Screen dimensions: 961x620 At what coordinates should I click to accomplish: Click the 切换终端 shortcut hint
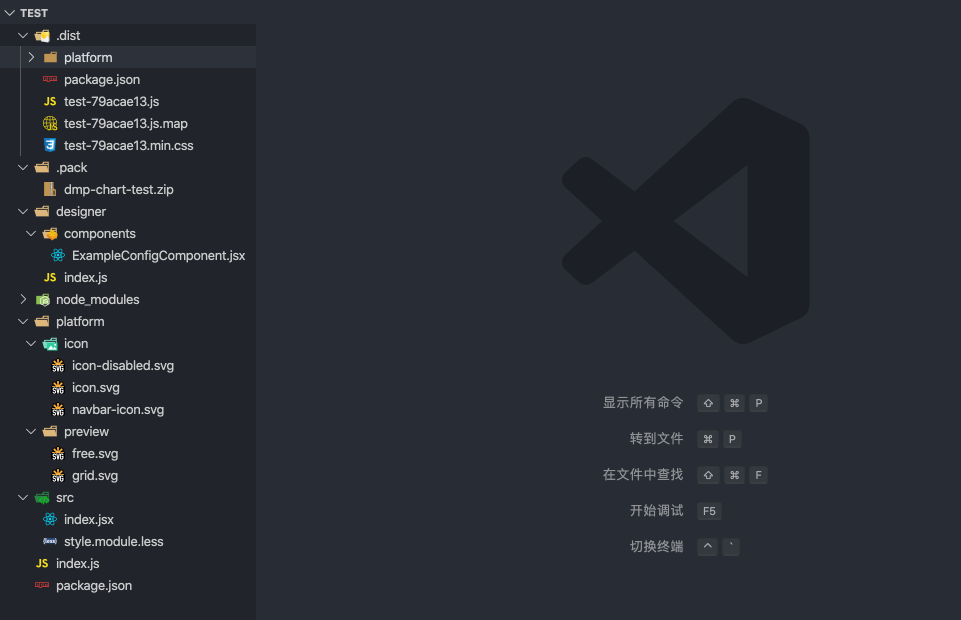pyautogui.click(x=656, y=546)
